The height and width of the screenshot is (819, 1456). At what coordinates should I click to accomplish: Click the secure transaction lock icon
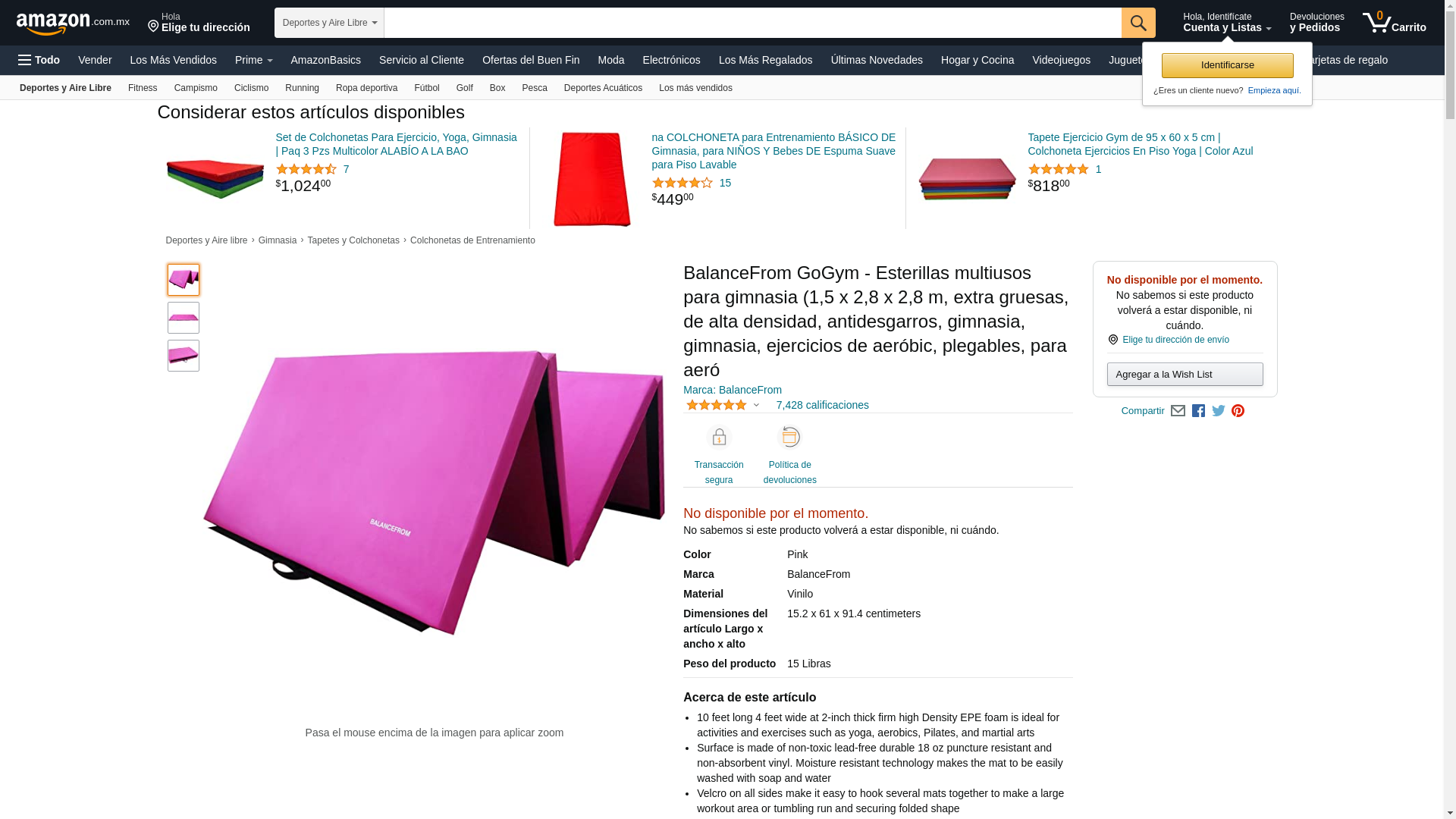(x=719, y=437)
